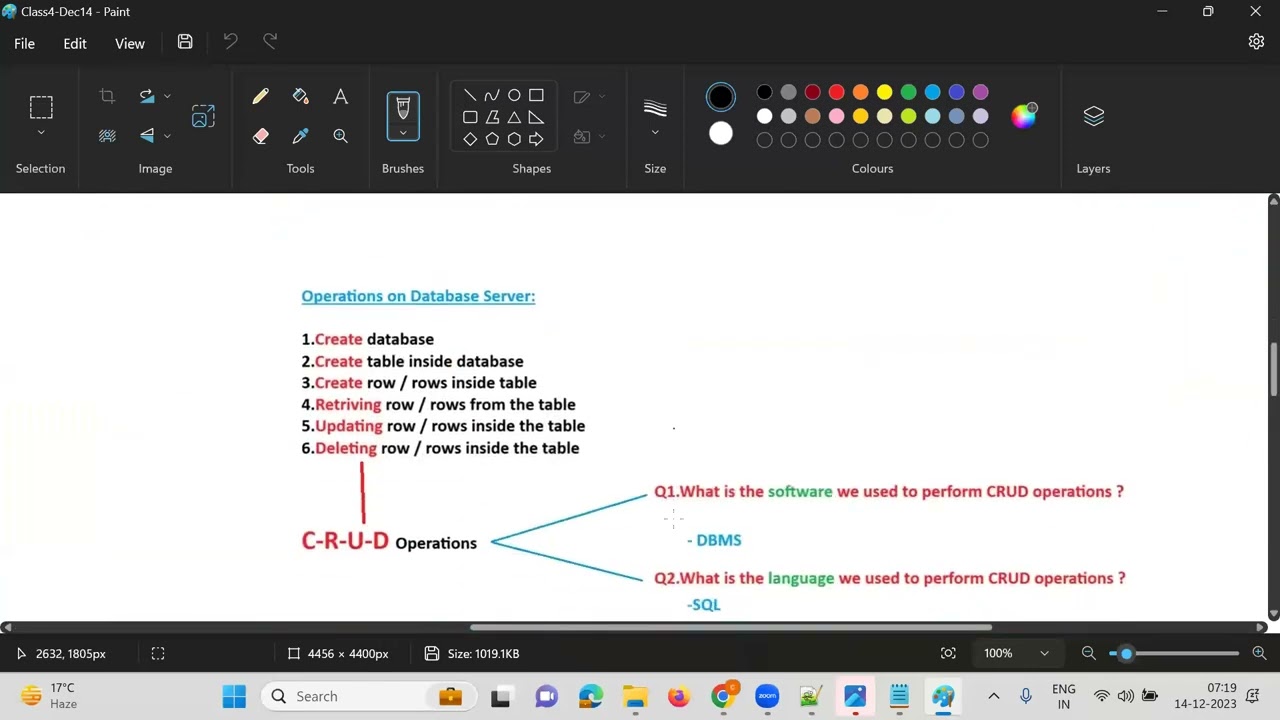This screenshot has width=1280, height=720.
Task: Open the View menu
Action: [x=130, y=43]
